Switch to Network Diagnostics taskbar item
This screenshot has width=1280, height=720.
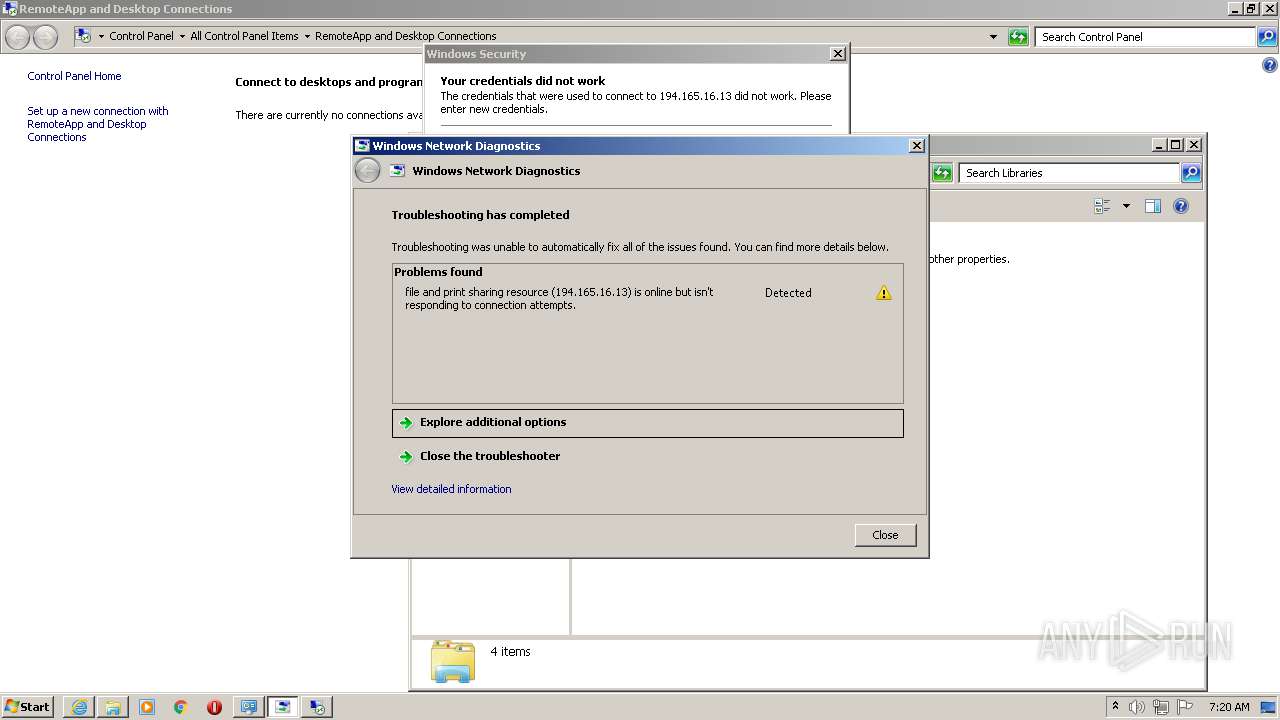pyautogui.click(x=283, y=707)
